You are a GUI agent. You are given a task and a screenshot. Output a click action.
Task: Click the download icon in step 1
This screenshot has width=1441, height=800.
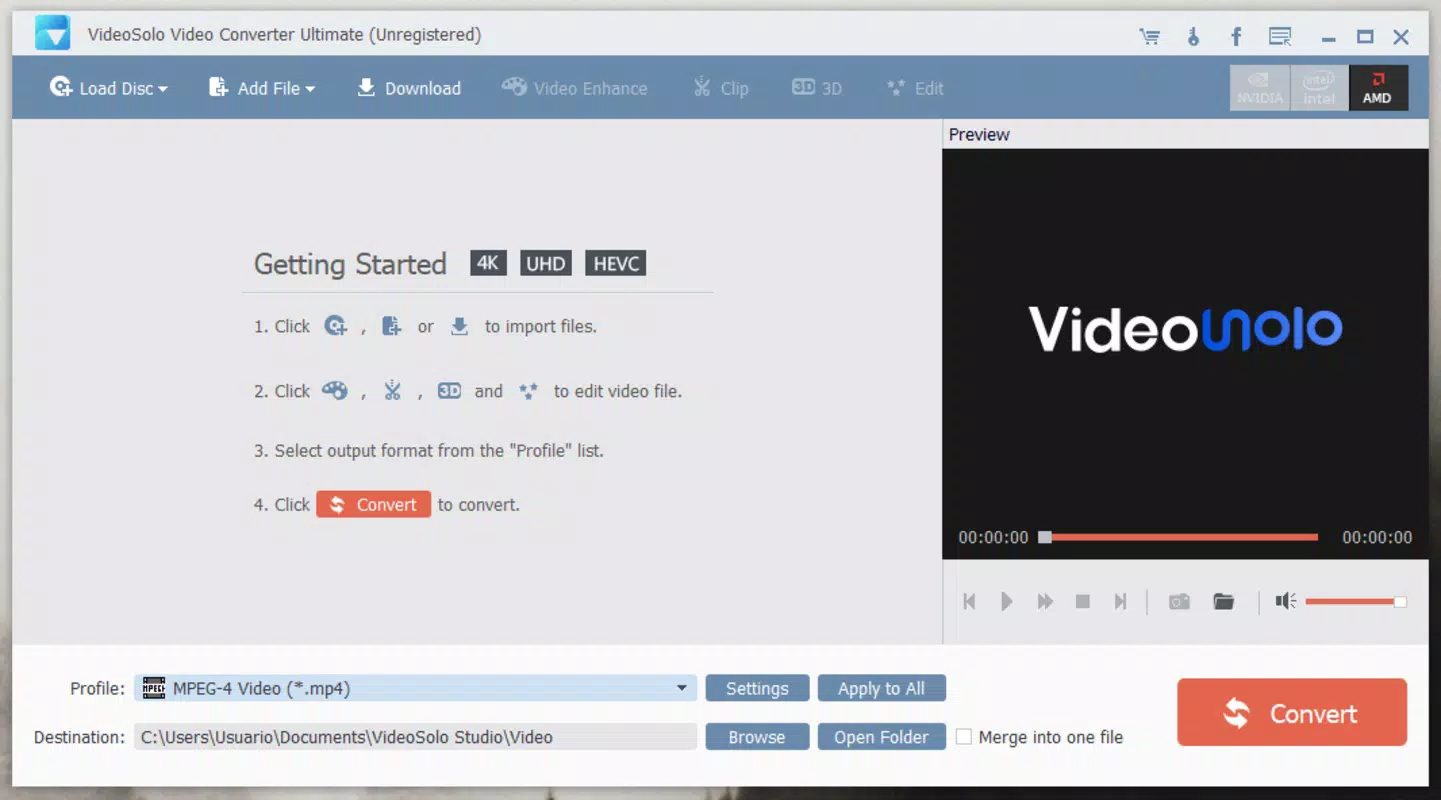pyautogui.click(x=459, y=326)
